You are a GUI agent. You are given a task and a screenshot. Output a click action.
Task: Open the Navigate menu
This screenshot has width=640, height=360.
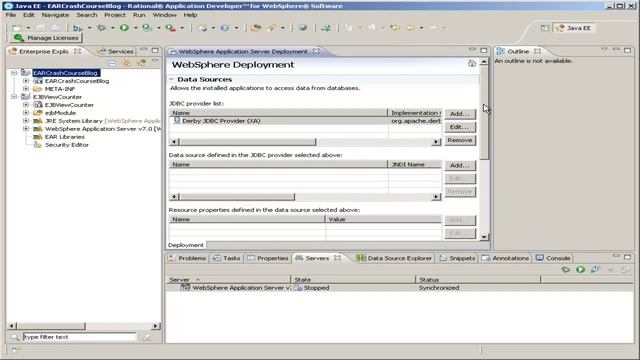[55, 15]
